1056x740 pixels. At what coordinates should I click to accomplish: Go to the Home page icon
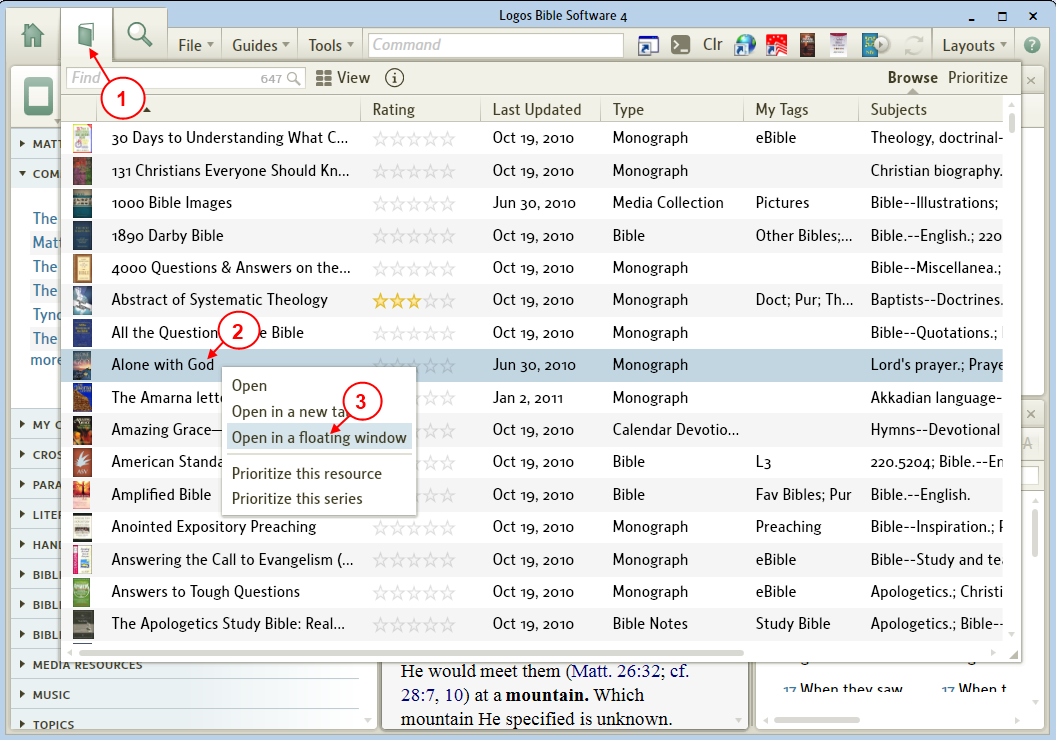pos(32,35)
